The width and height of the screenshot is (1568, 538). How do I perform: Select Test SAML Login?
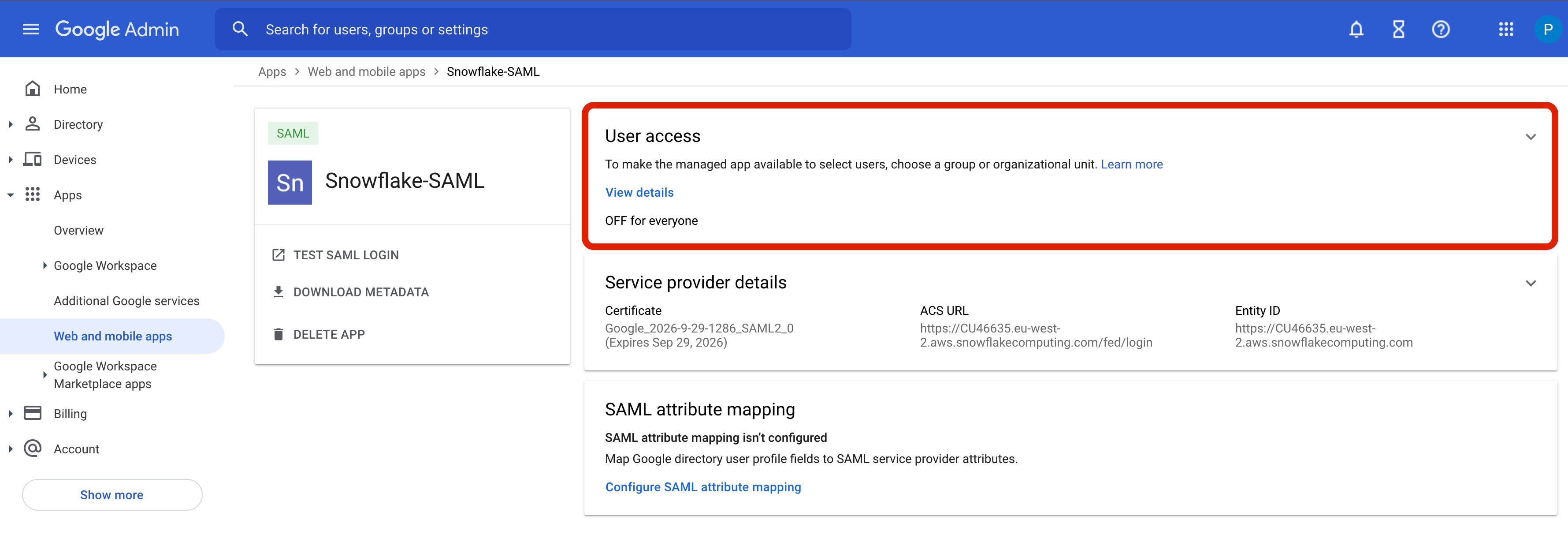tap(346, 255)
